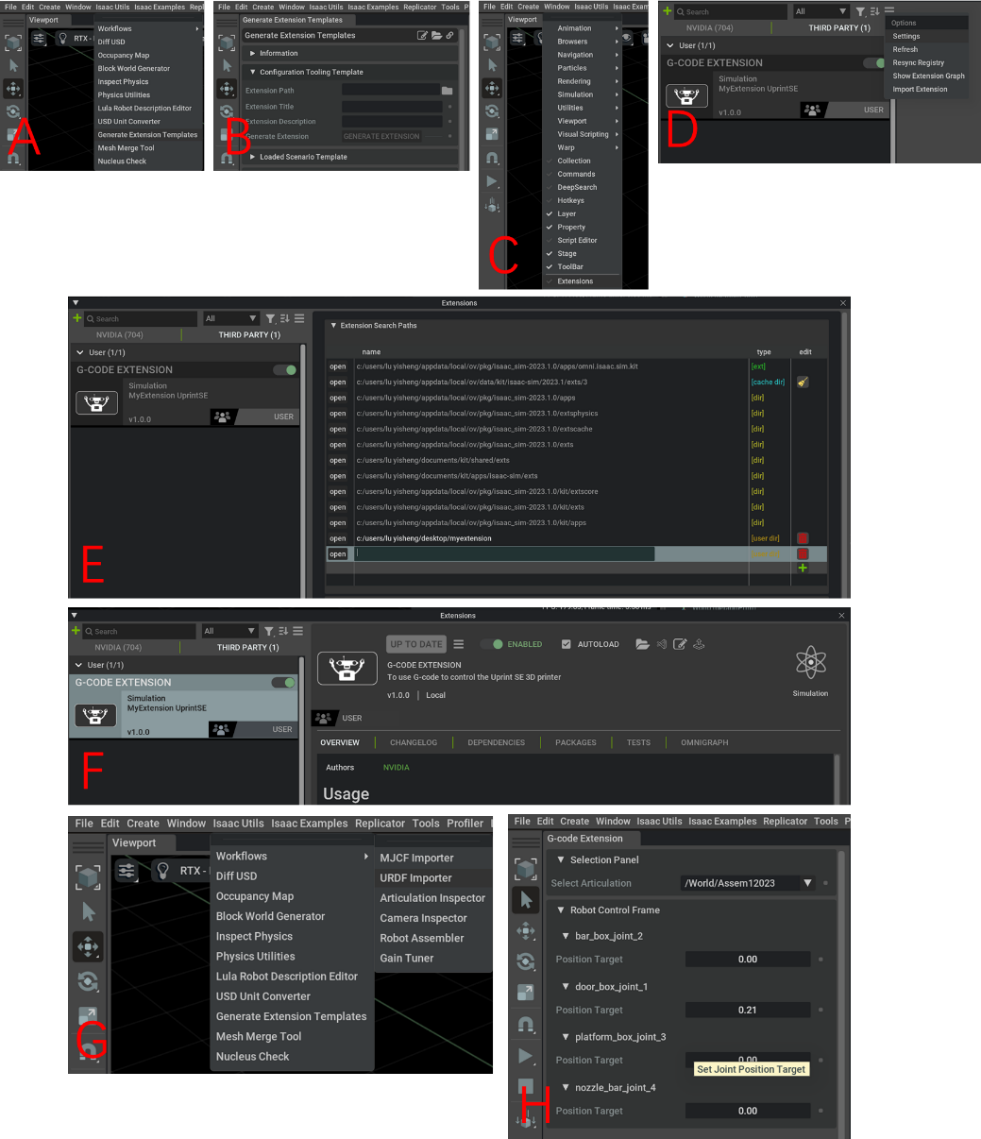Open the All filter dropdown in the Extension Search Paths window

tap(230, 318)
